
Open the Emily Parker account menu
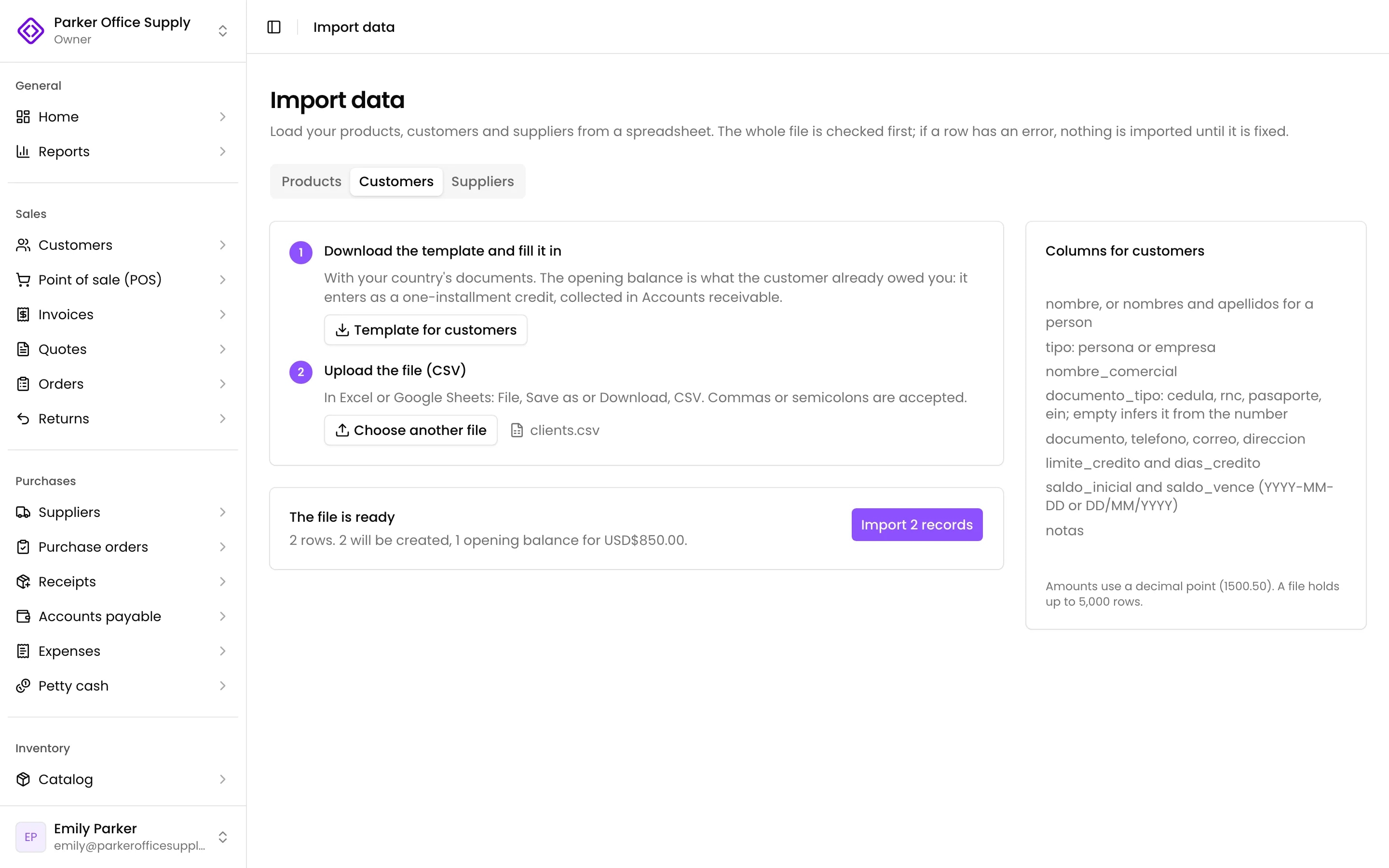click(123, 837)
